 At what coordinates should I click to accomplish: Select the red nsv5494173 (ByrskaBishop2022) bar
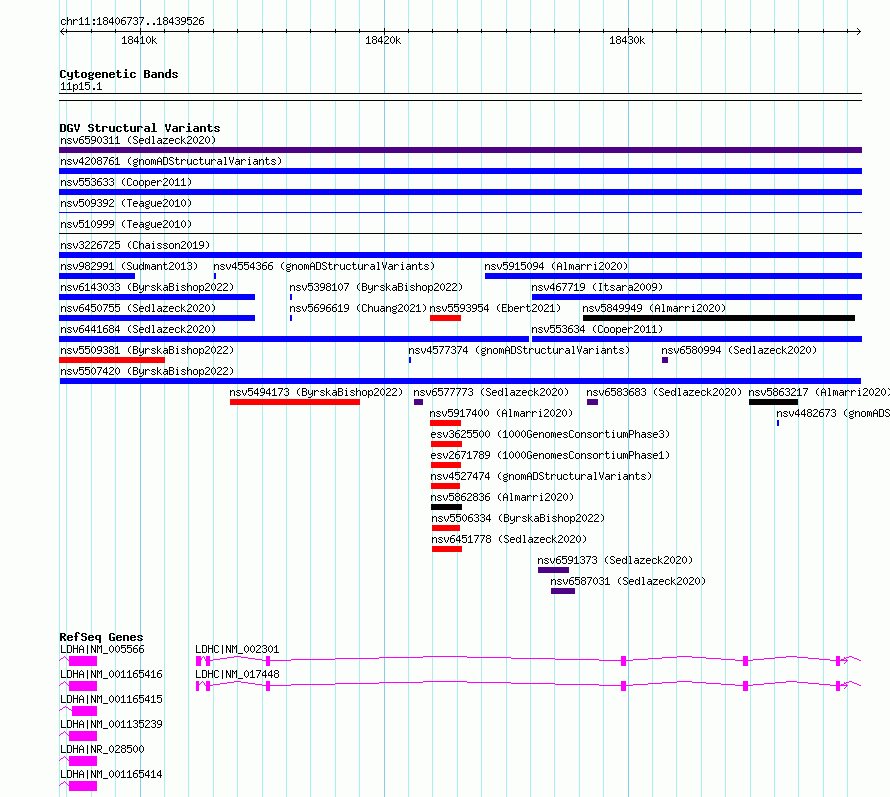[295, 402]
